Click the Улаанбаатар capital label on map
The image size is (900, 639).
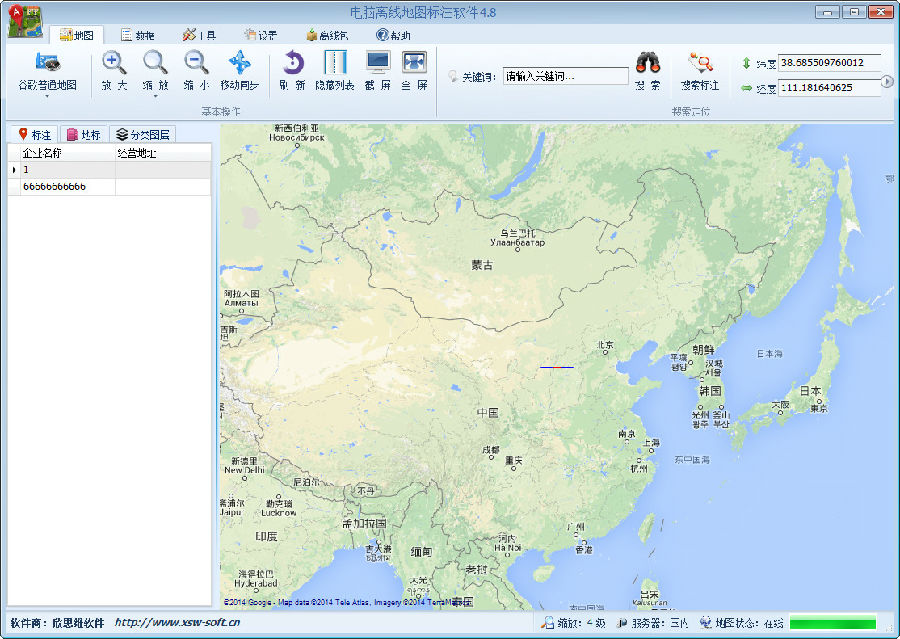517,242
